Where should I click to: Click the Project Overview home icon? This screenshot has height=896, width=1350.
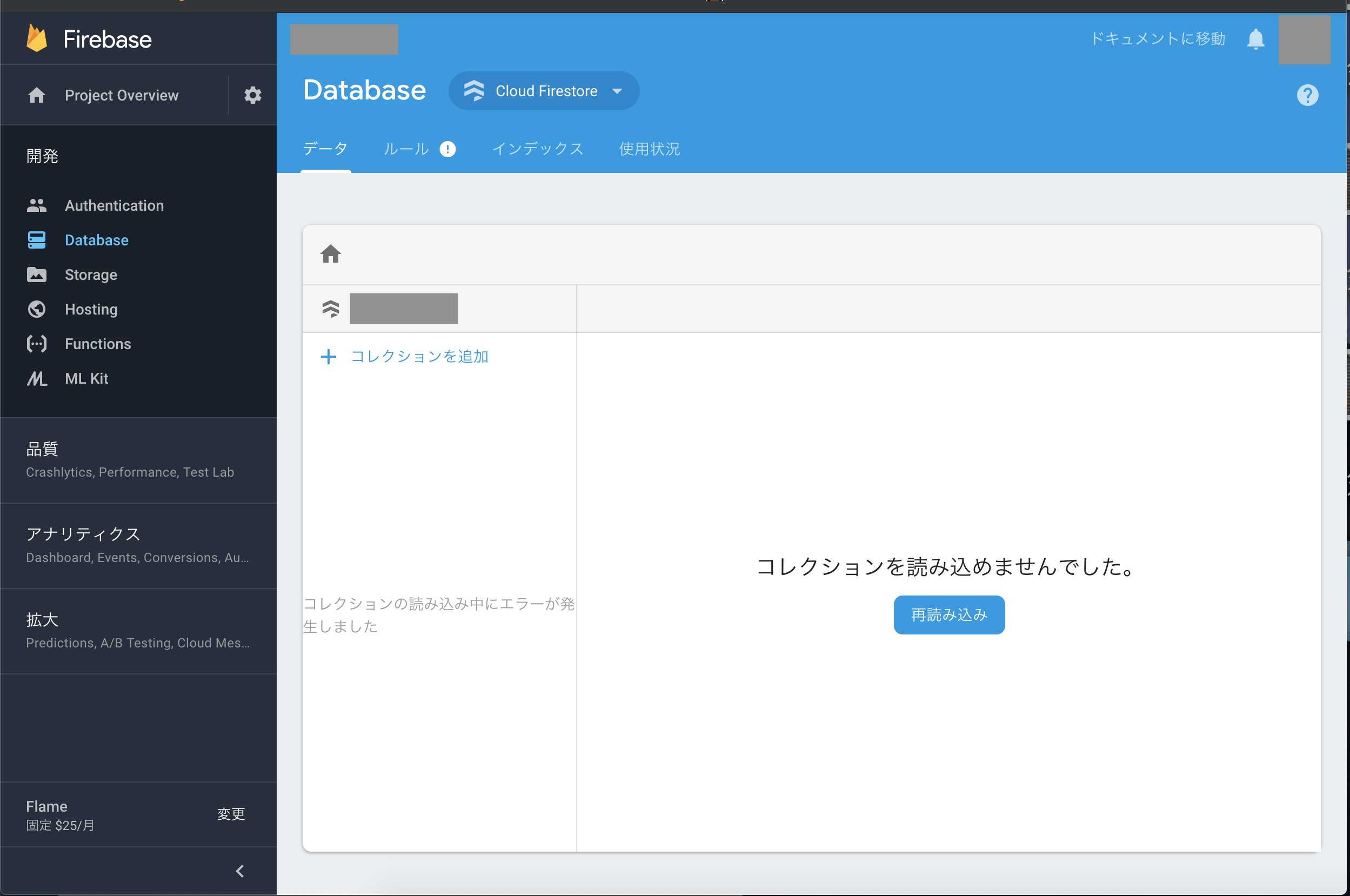point(37,95)
